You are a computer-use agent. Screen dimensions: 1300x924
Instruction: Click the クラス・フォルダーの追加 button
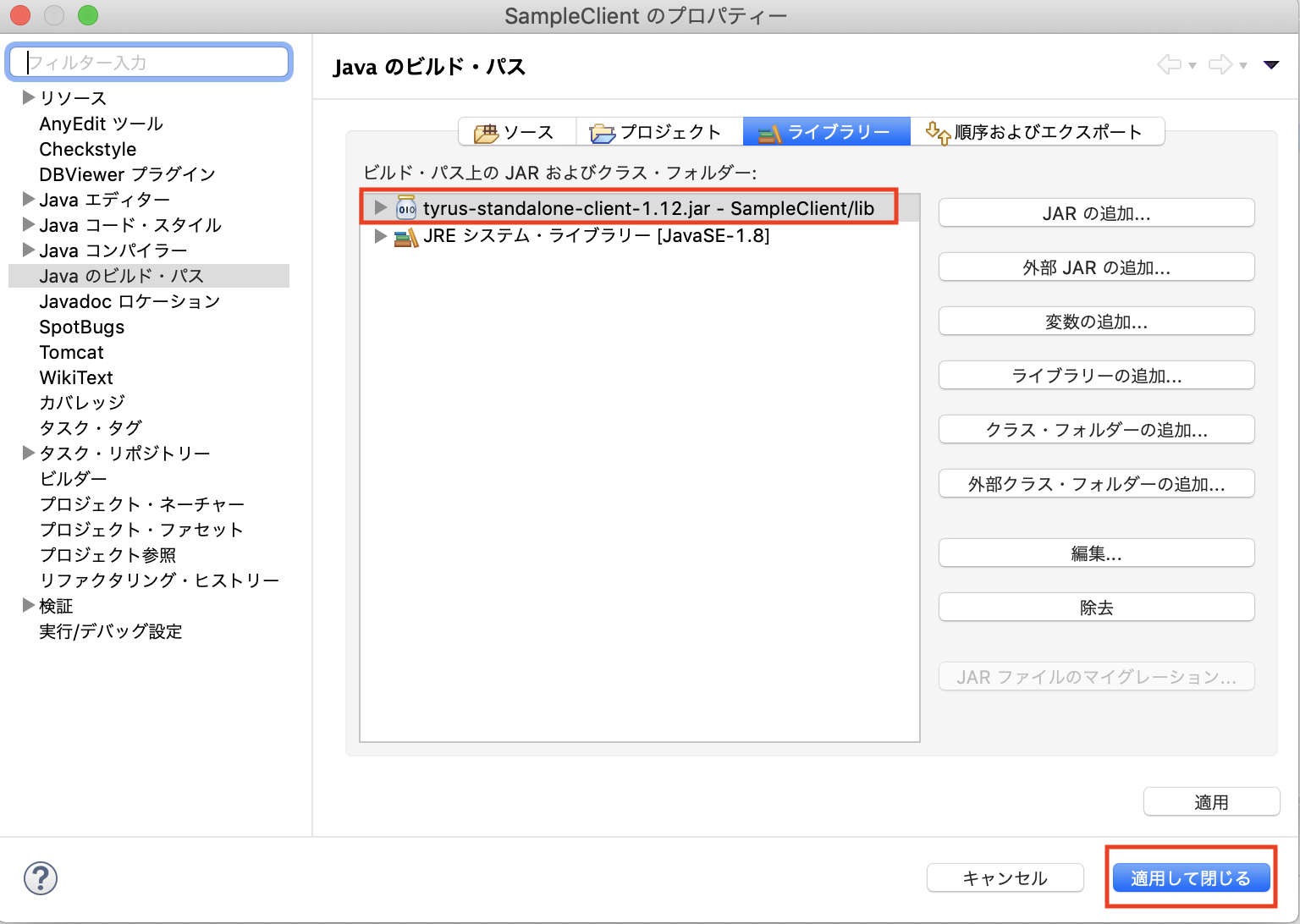click(1096, 430)
